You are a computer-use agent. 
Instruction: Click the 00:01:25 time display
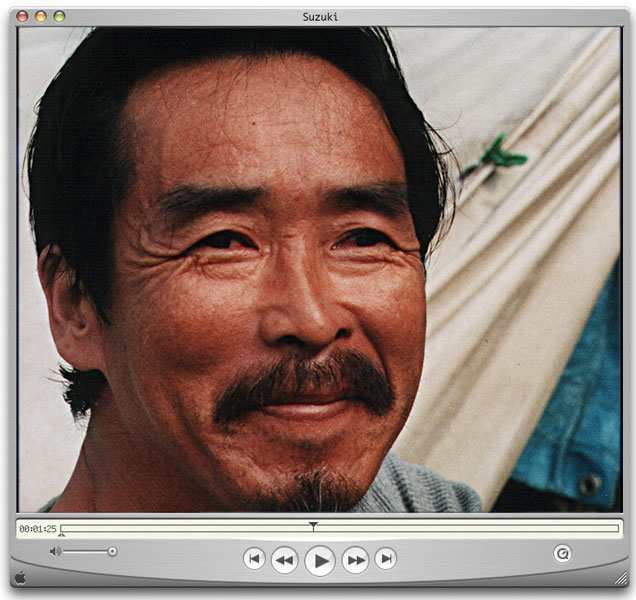[x=38, y=529]
